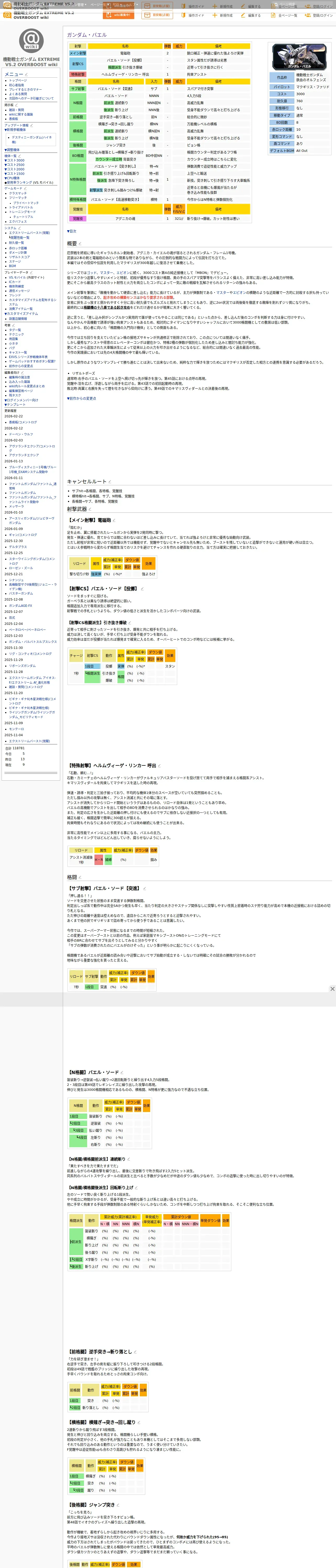Click the orange wiki募集中 button
This screenshot has height=1568, width=336.
118,15
